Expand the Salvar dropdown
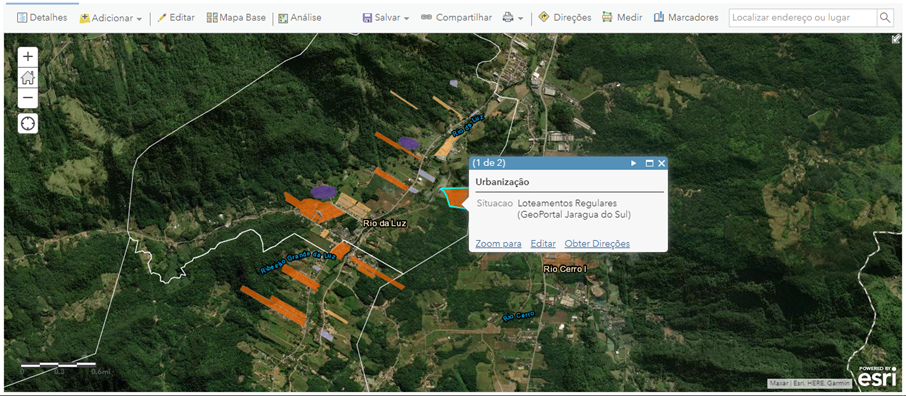Screen dimensions: 906x396 pos(386,18)
